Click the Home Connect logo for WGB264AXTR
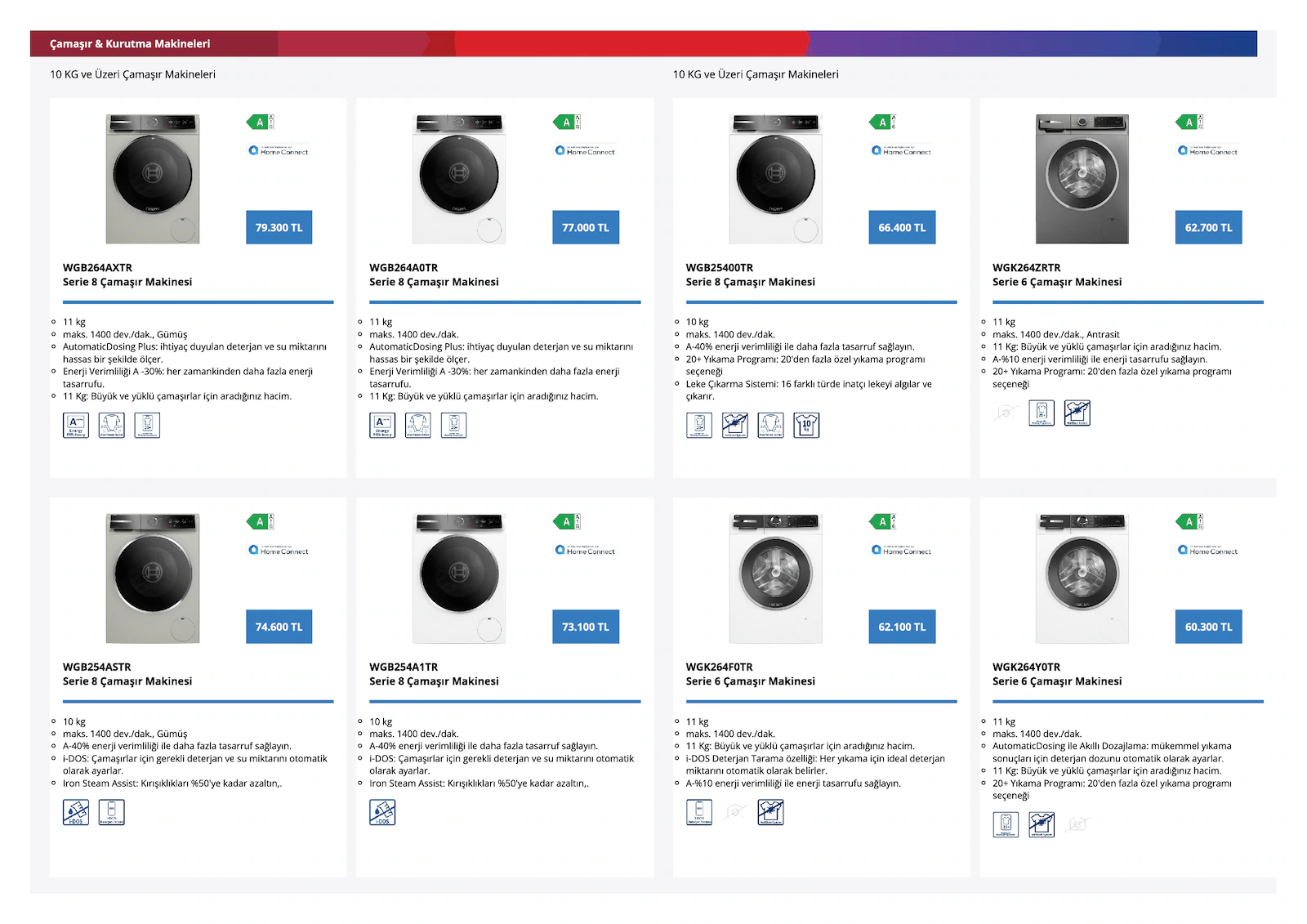1307x924 pixels. [279, 150]
